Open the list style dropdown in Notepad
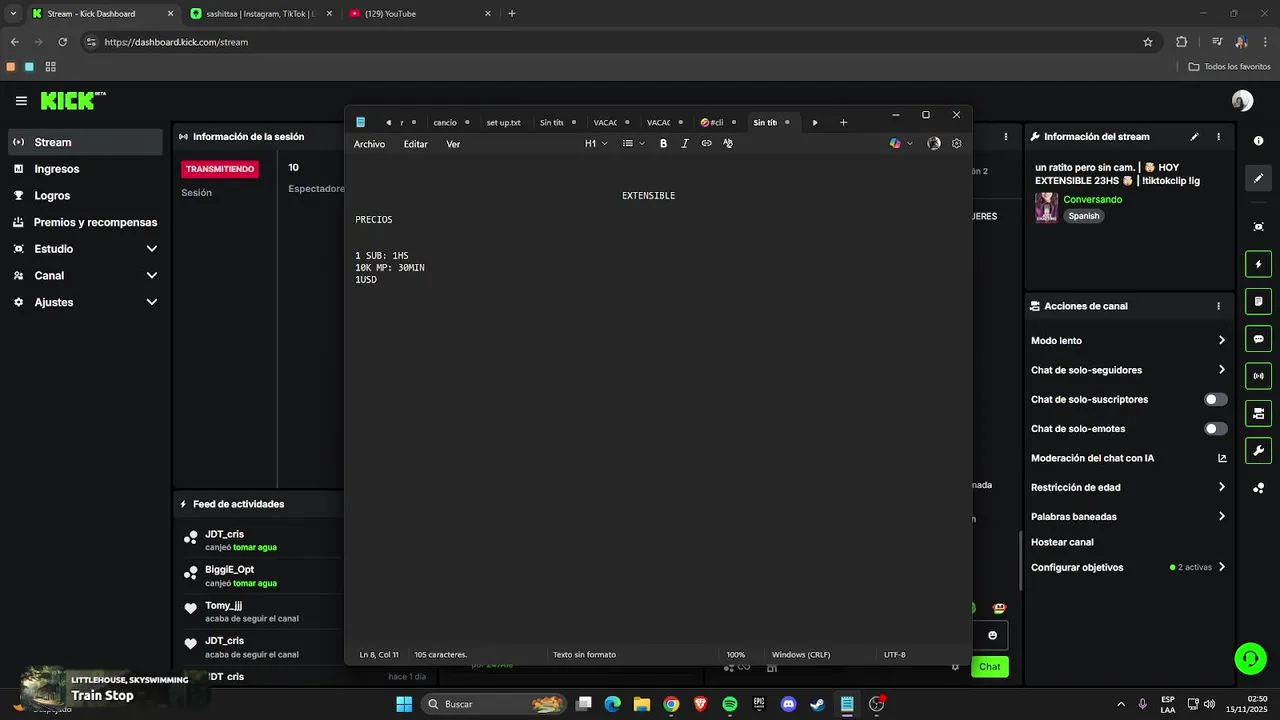This screenshot has height=720, width=1280. click(x=633, y=144)
